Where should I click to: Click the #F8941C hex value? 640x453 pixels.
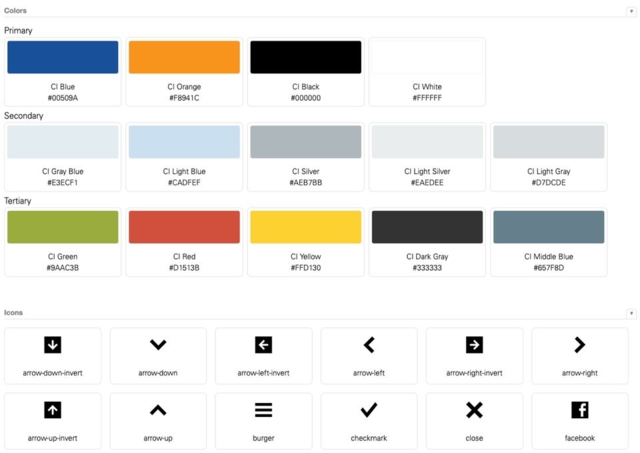pos(184,98)
